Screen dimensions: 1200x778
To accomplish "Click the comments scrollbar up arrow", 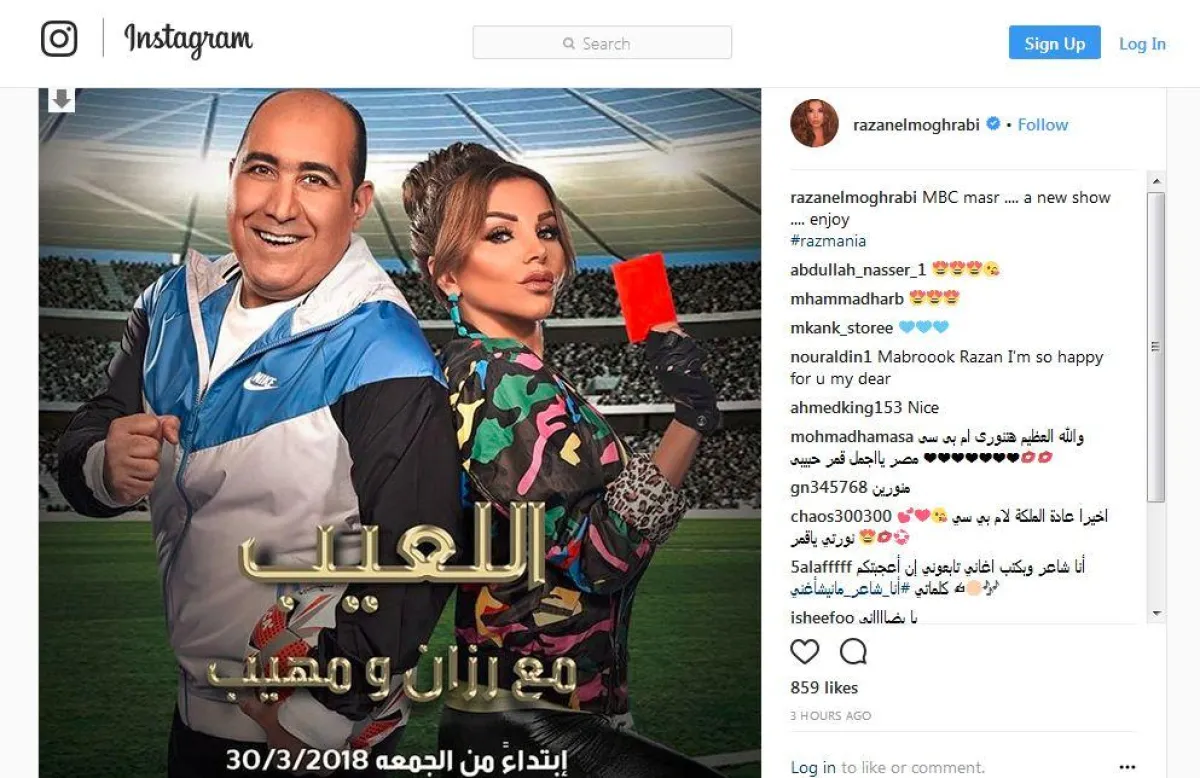I will pyautogui.click(x=1156, y=181).
